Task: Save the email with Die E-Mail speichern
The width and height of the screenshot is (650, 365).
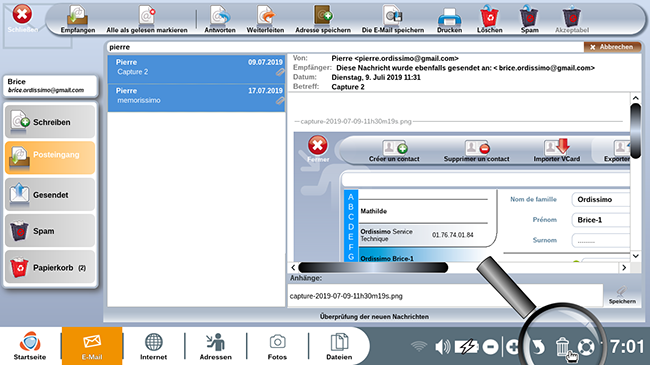Action: 393,19
